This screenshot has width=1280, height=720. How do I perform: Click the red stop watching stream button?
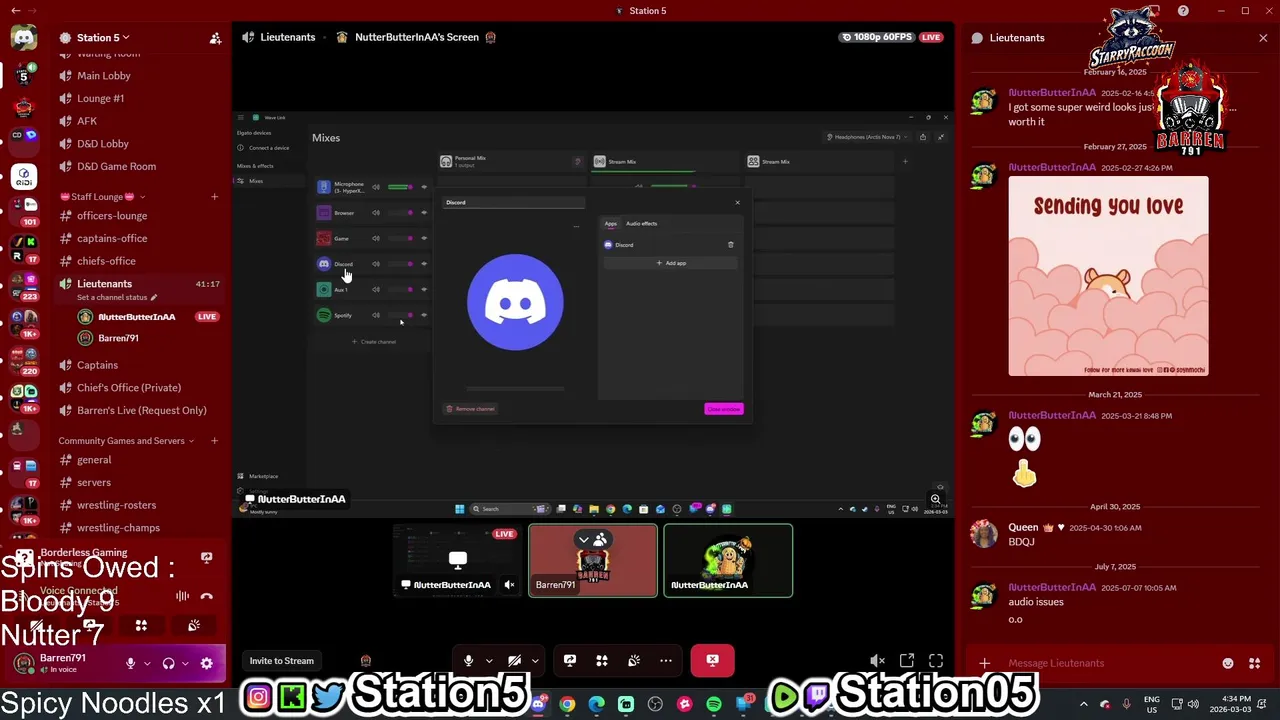pos(712,660)
